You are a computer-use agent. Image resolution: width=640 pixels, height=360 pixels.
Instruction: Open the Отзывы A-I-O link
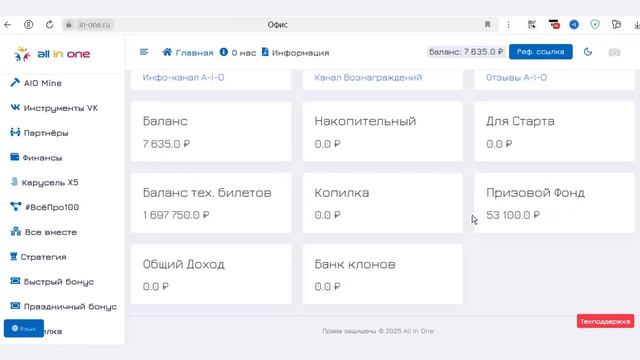point(516,77)
